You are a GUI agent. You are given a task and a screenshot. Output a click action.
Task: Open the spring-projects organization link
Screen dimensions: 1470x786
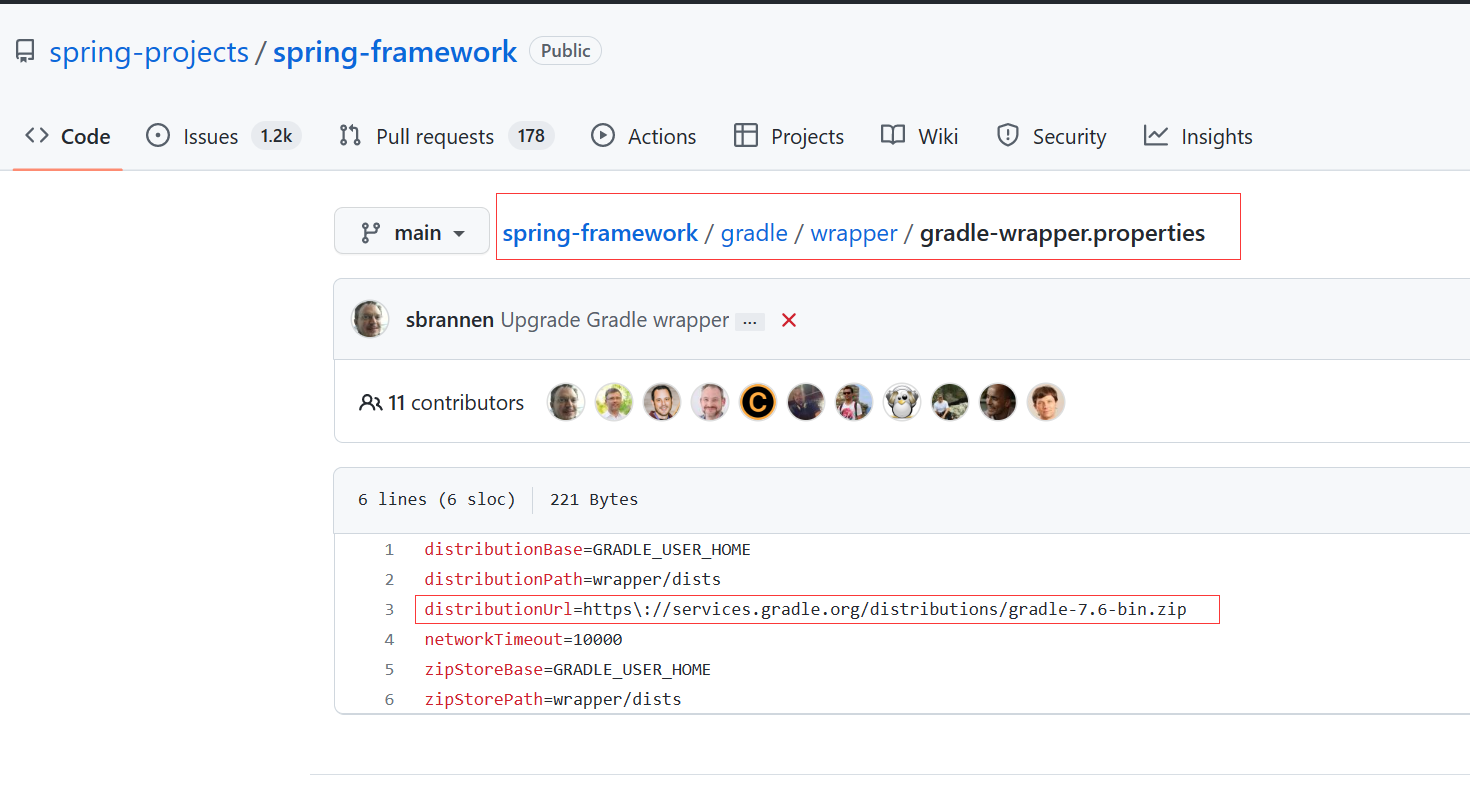[149, 52]
